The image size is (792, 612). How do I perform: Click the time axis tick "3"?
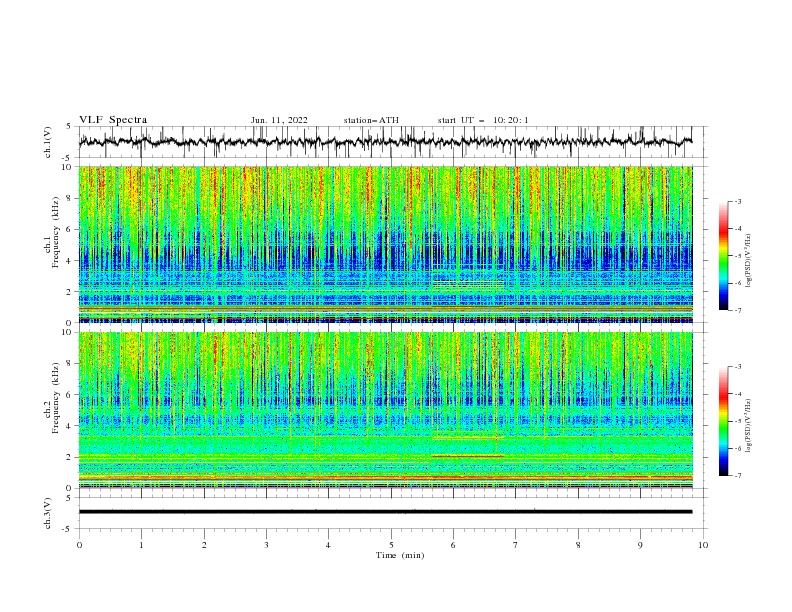tap(266, 545)
